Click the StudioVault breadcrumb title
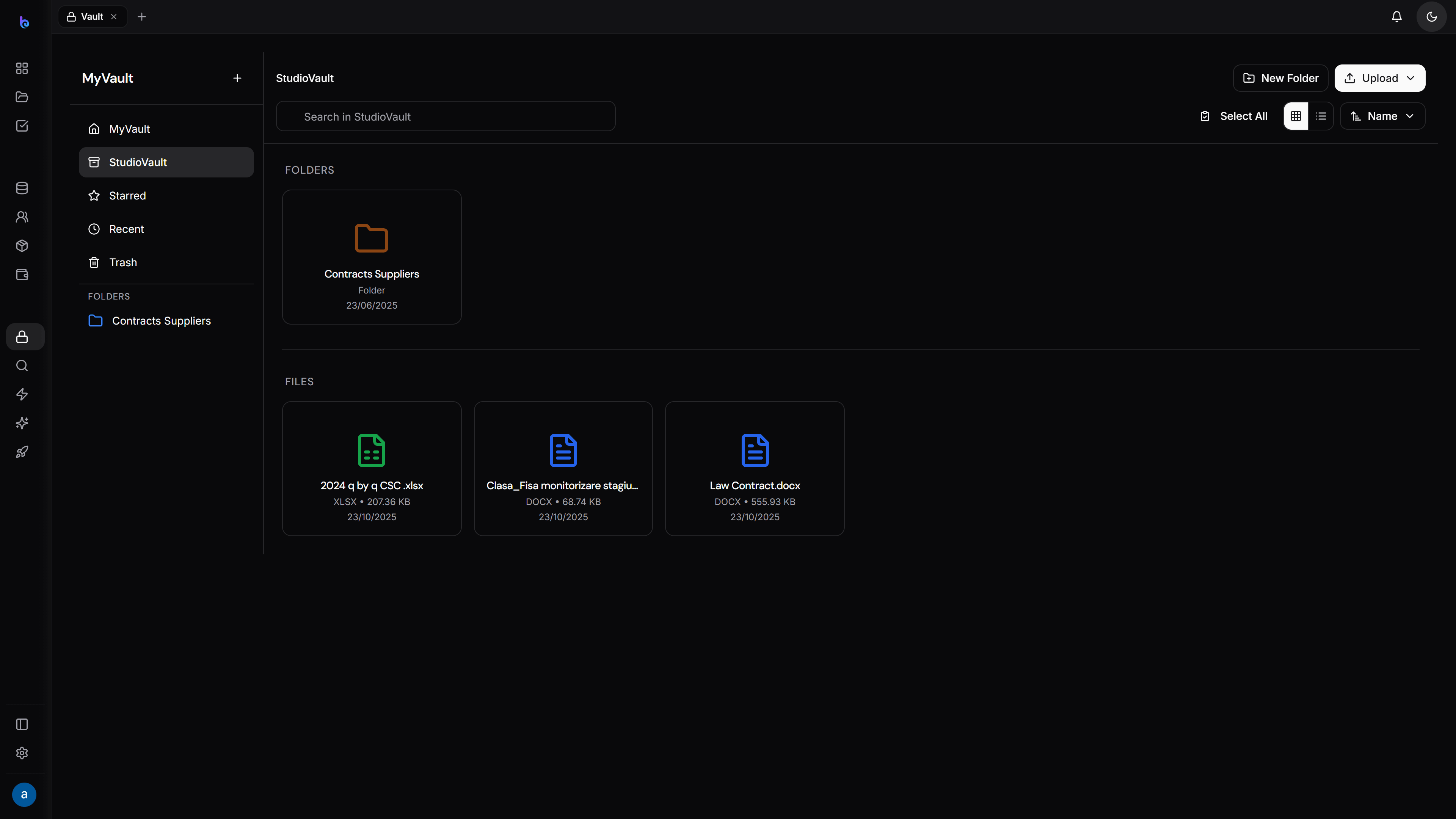The image size is (1456, 819). point(304,78)
